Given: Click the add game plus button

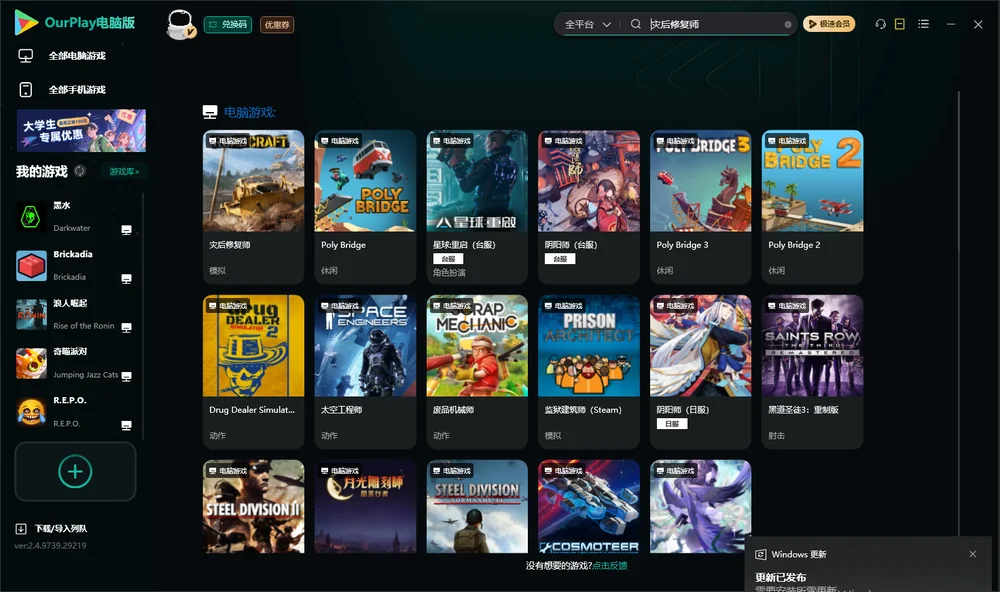Looking at the screenshot, I should (75, 471).
